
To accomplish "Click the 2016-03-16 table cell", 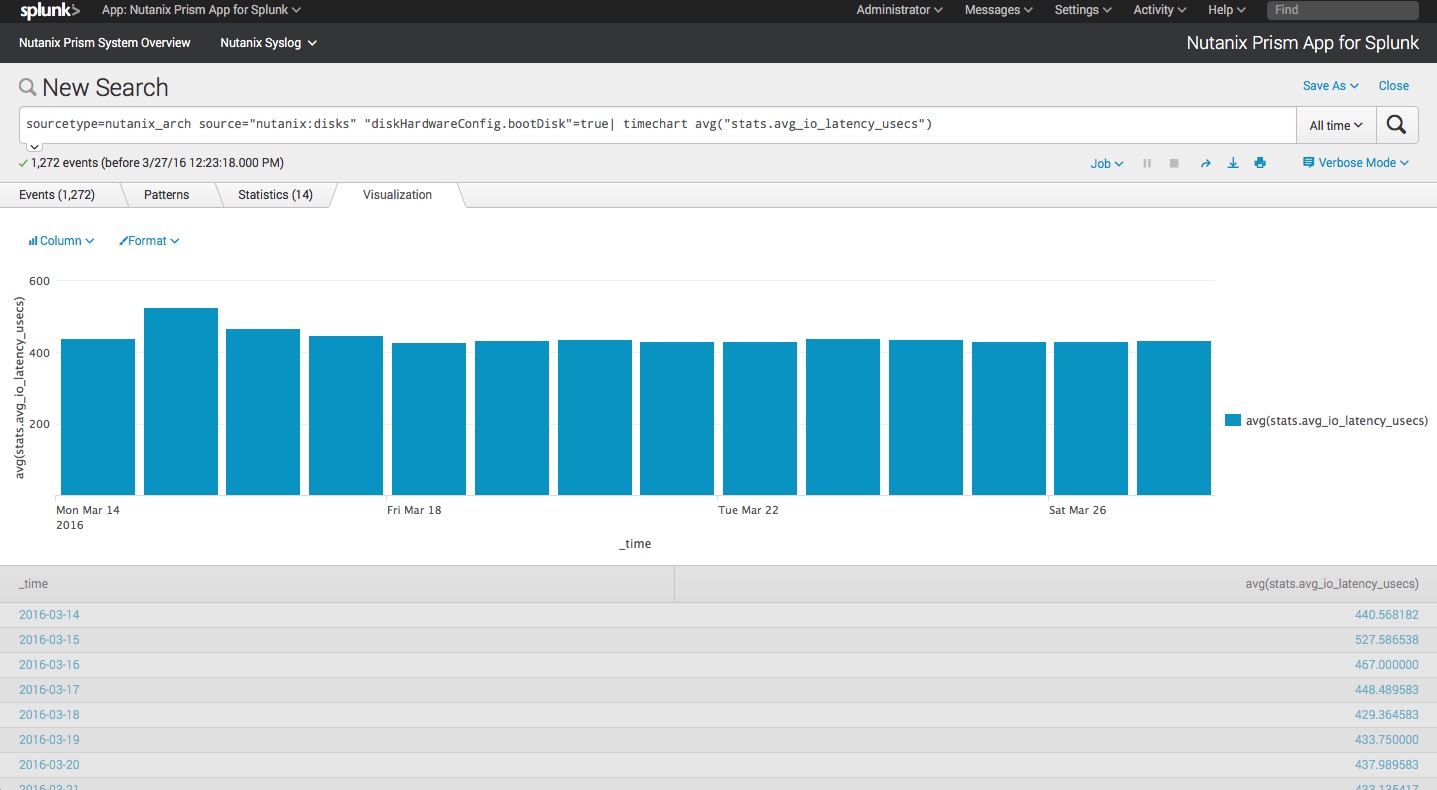I will 49,665.
